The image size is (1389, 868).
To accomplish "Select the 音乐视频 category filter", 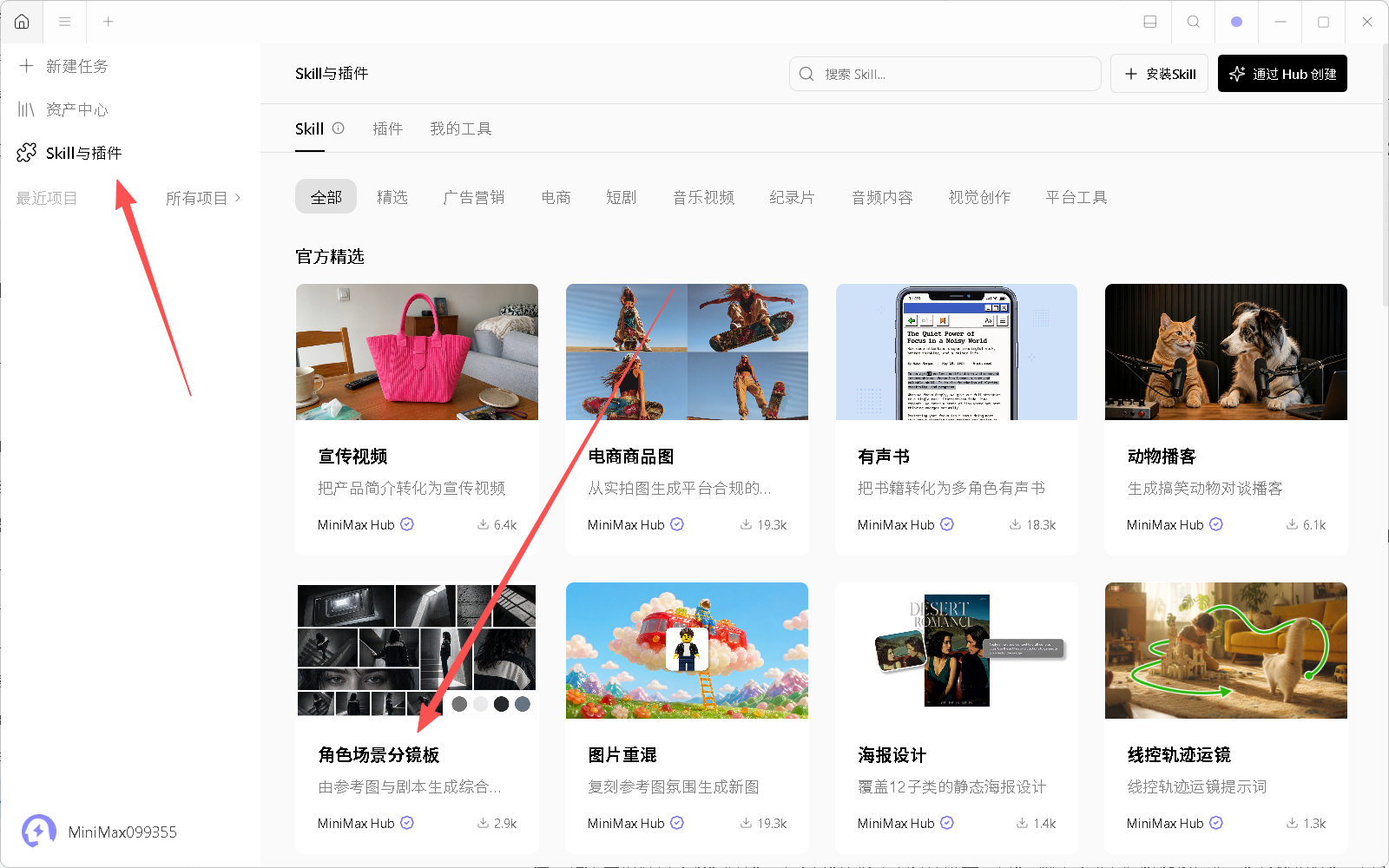I will [x=704, y=197].
